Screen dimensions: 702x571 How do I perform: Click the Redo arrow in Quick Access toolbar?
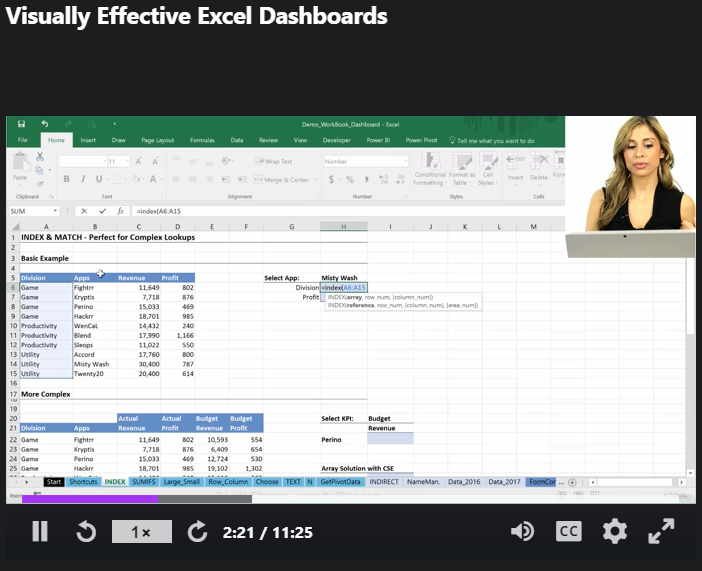click(68, 124)
